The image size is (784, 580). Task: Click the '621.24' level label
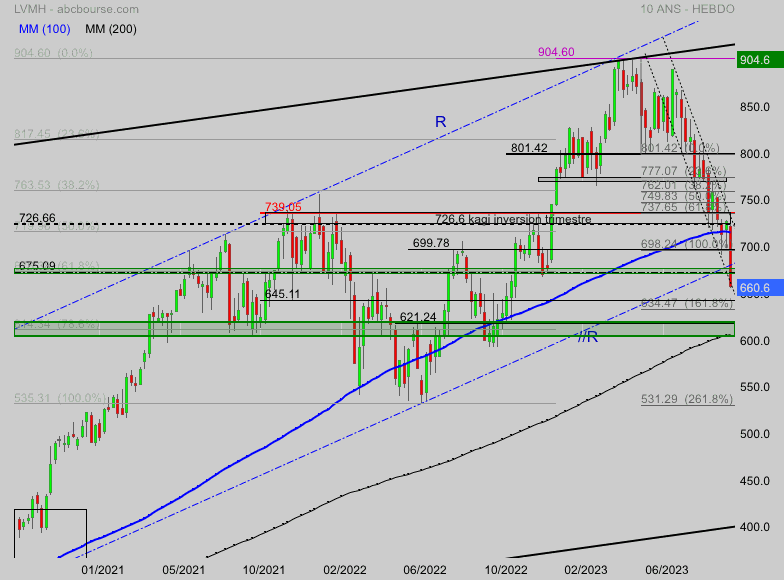[x=418, y=317]
